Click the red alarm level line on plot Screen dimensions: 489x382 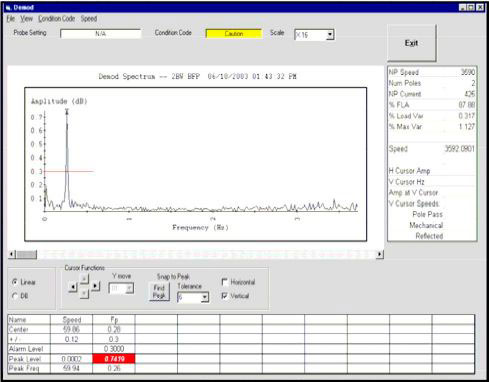tap(69, 171)
